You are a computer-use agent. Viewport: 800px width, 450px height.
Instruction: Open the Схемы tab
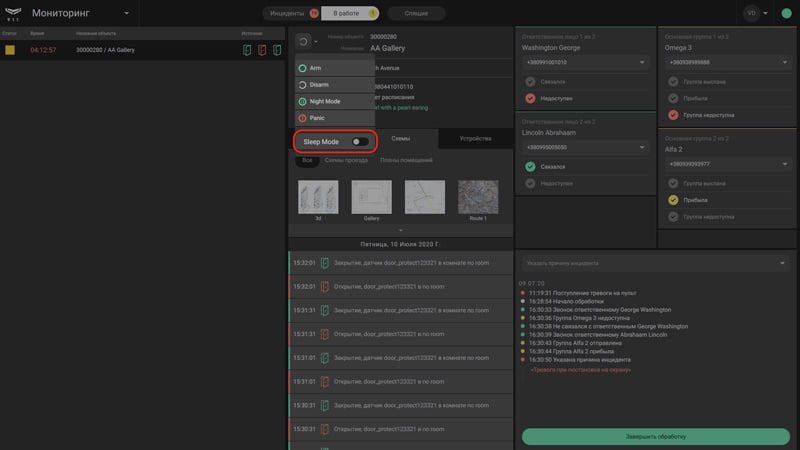[401, 139]
